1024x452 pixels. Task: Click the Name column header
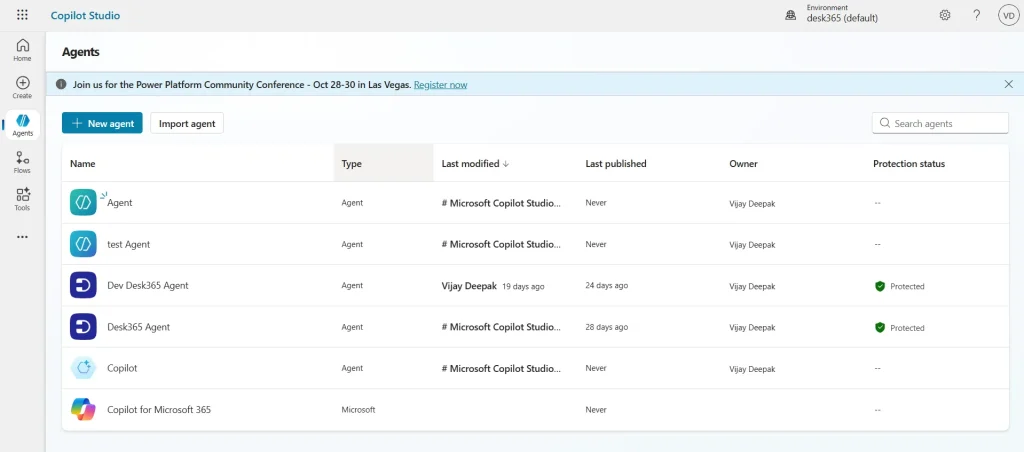(83, 164)
